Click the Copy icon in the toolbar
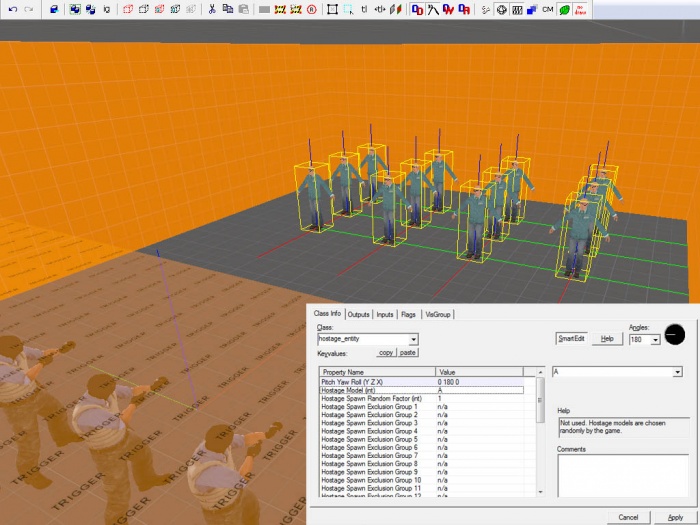Image resolution: width=700 pixels, height=525 pixels. 228,10
